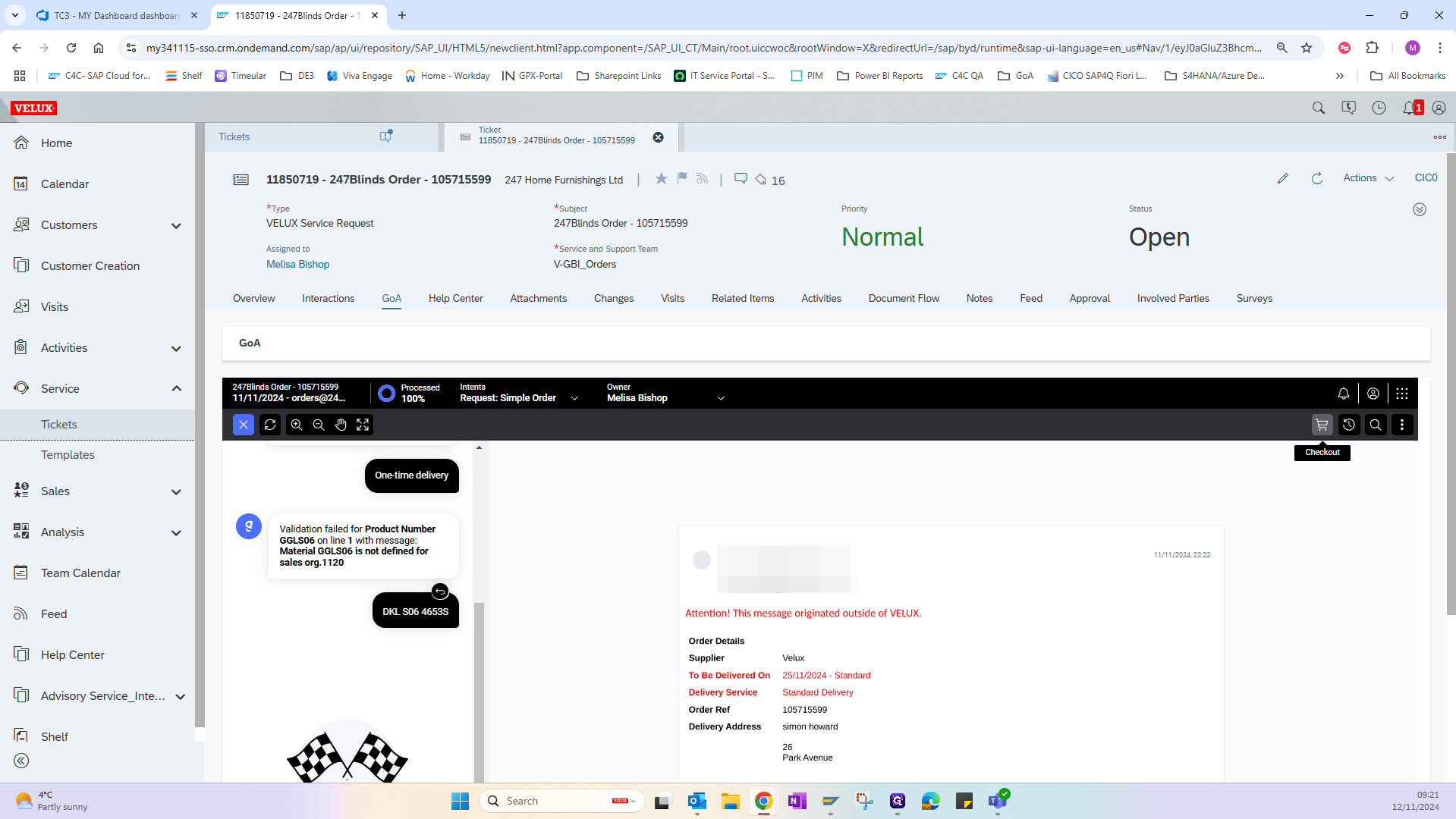
Task: Open the GoA three-dot more options menu
Action: click(1402, 425)
